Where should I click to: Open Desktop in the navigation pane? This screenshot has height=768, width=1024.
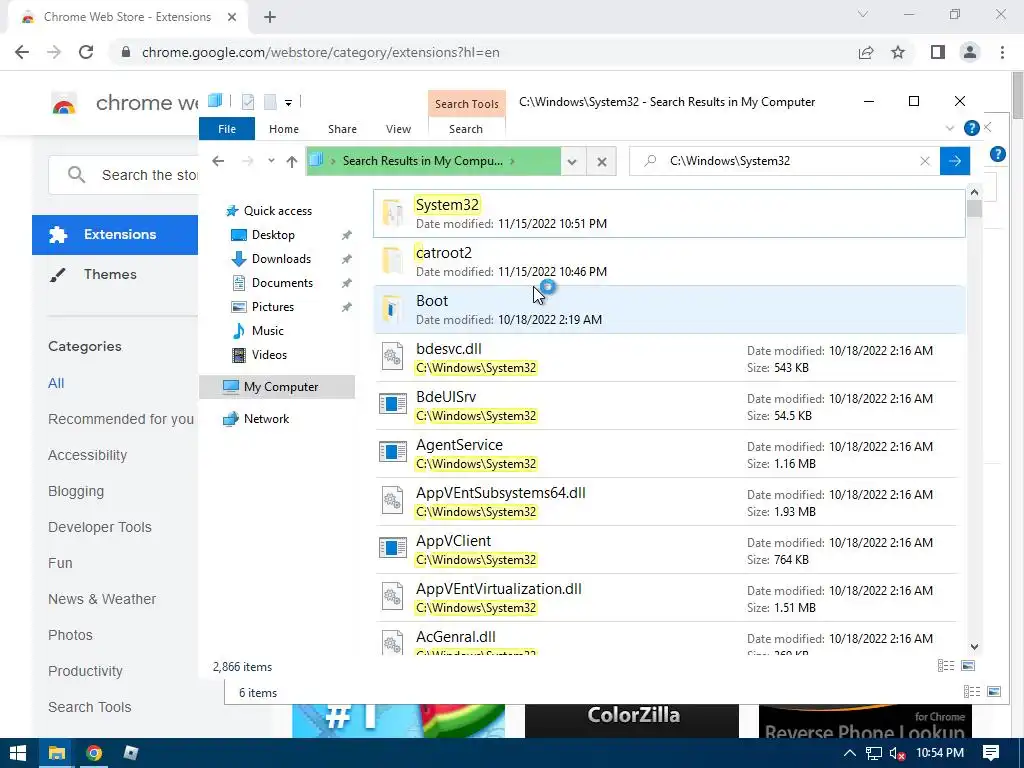(273, 234)
